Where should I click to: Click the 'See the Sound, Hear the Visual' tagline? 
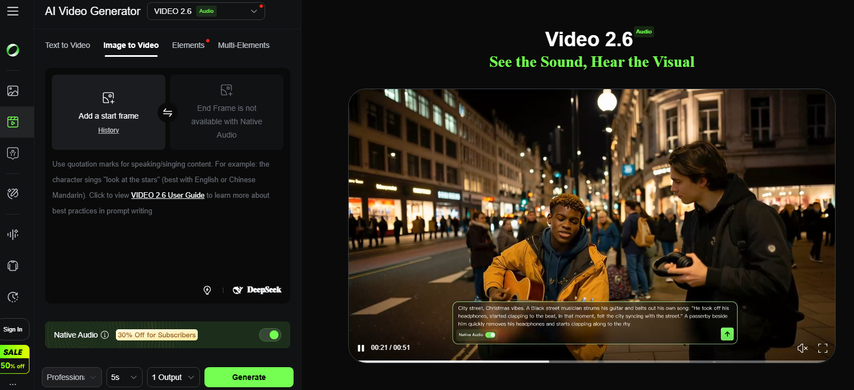tap(591, 62)
